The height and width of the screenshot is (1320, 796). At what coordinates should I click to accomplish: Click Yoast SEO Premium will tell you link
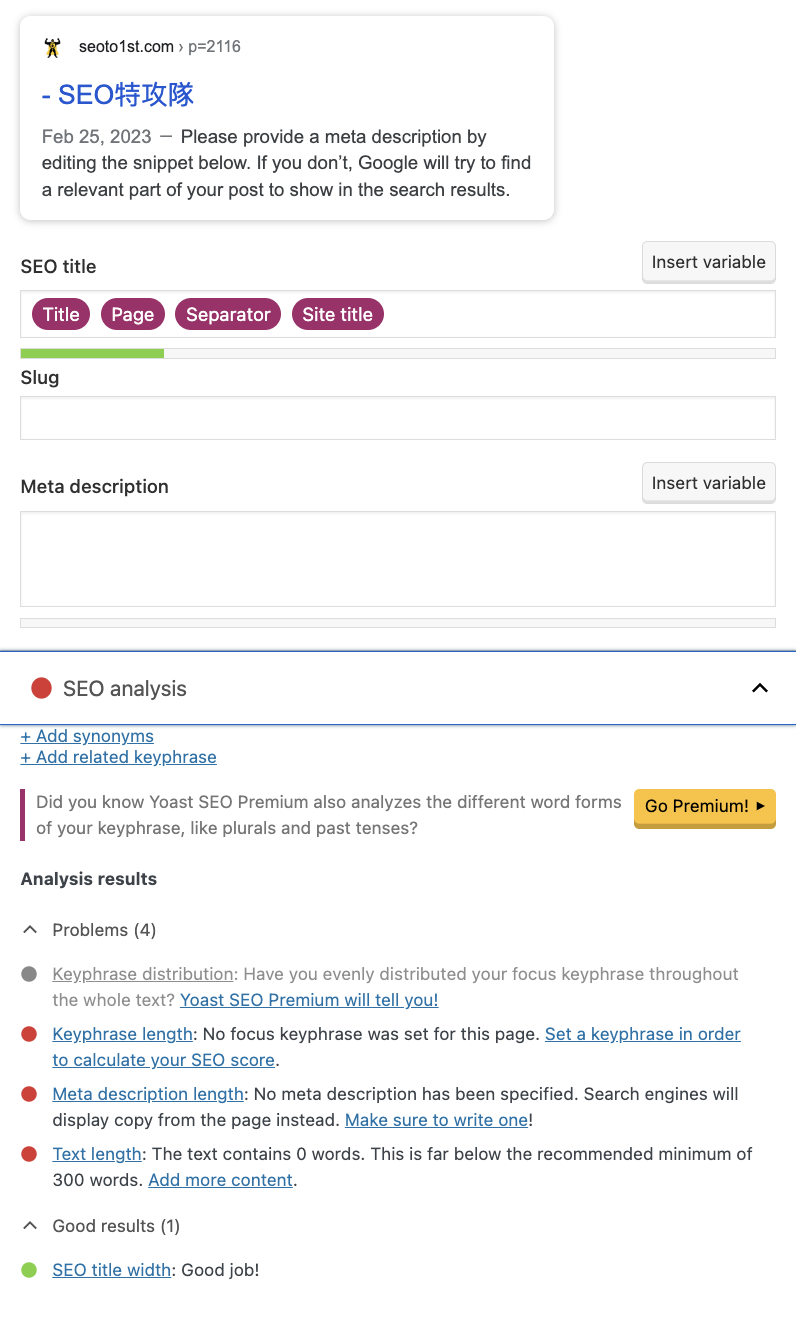point(309,1000)
